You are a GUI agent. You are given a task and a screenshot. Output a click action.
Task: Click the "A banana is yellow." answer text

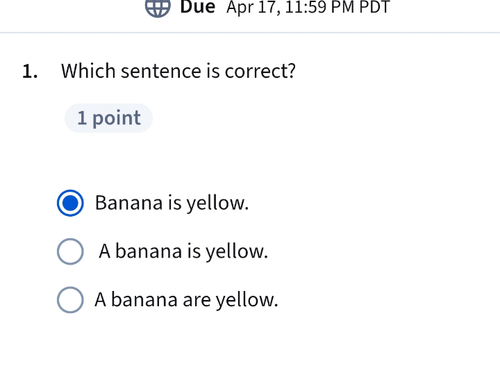[x=183, y=251]
